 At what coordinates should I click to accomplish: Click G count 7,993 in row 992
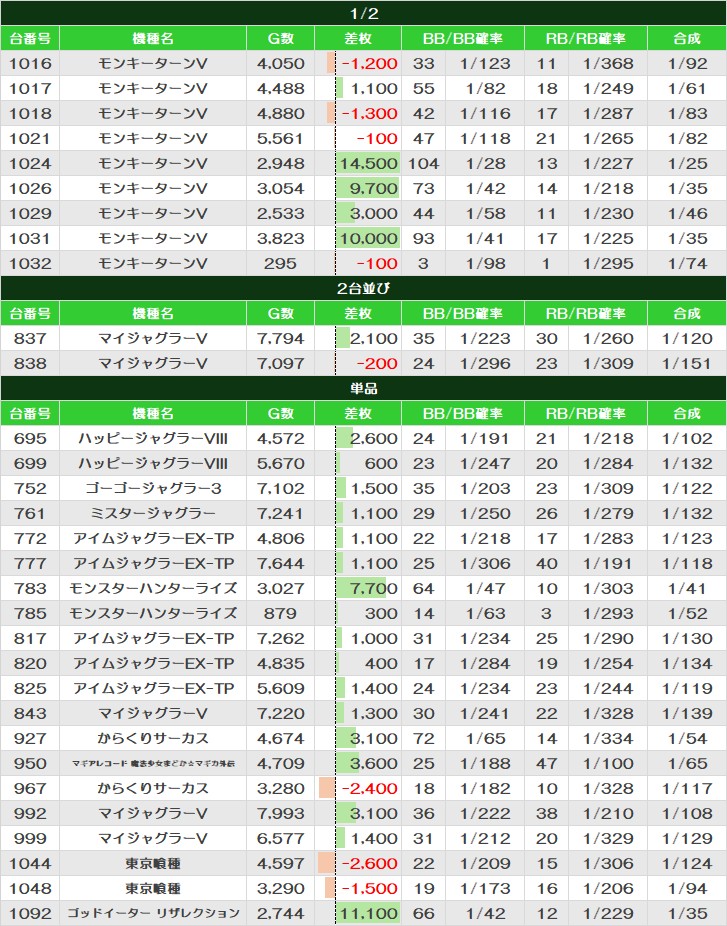(281, 813)
